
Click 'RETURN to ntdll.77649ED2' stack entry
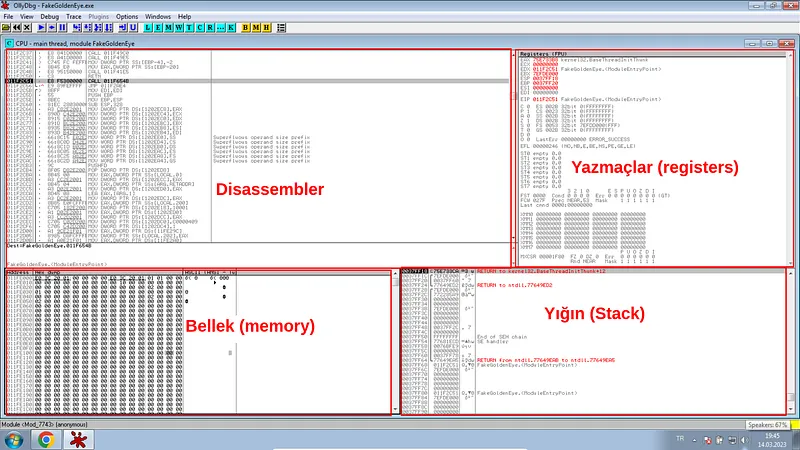(x=514, y=285)
